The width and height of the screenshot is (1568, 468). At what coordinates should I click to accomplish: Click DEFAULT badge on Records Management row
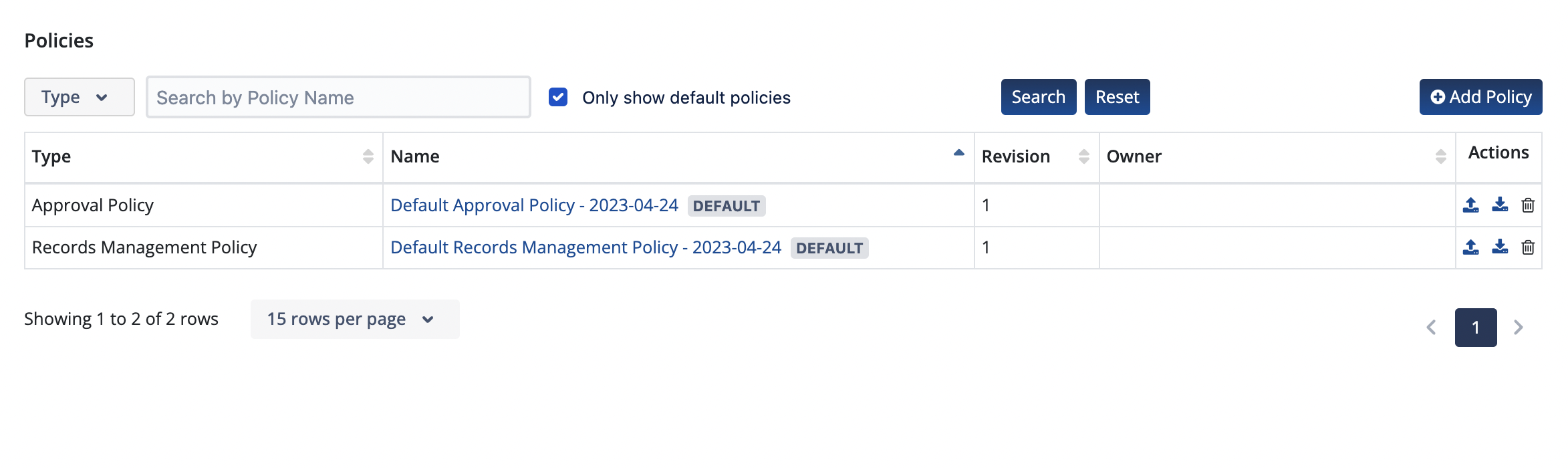pyautogui.click(x=829, y=248)
